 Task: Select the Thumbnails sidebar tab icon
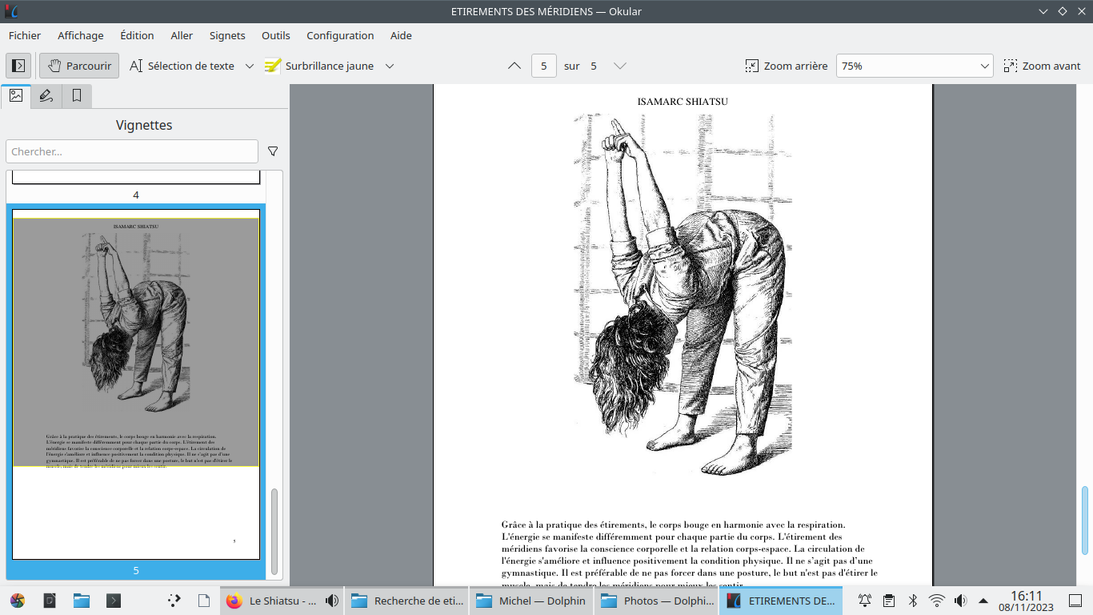click(x=16, y=96)
